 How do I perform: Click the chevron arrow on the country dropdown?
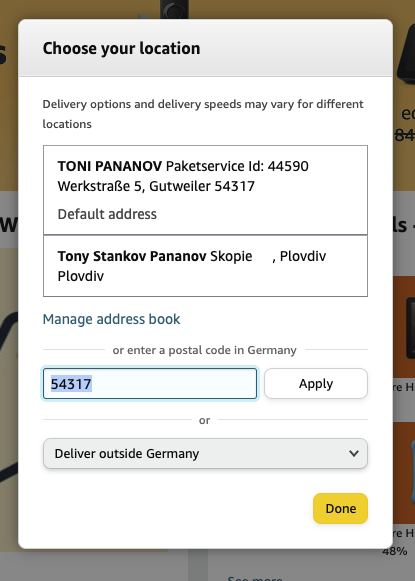point(354,453)
